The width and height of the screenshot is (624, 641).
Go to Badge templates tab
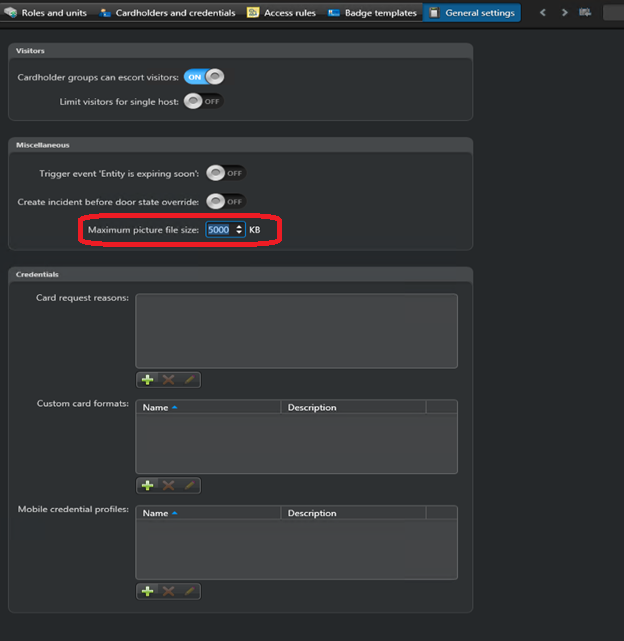(x=372, y=13)
